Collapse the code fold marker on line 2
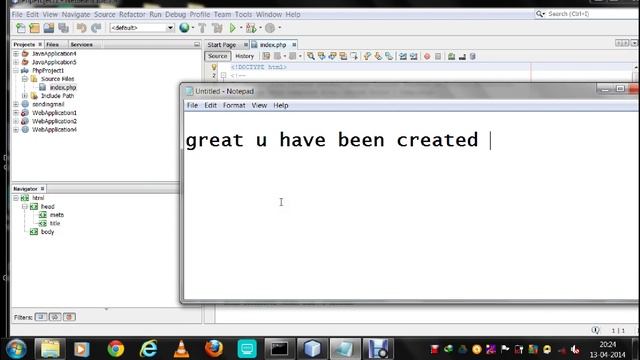640x360 pixels. 223,76
